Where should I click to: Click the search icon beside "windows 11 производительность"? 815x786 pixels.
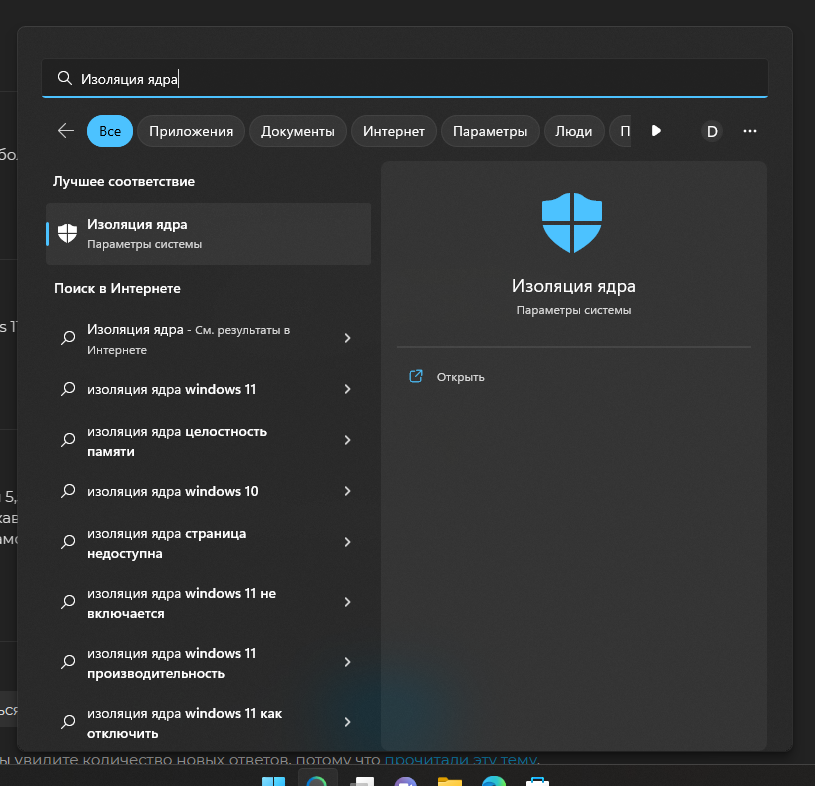pyautogui.click(x=68, y=662)
